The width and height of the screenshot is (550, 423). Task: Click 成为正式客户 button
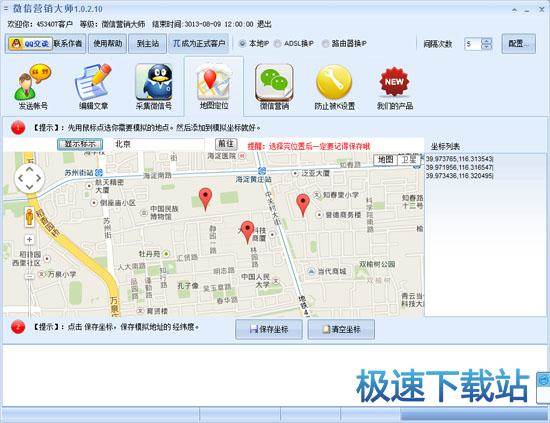(x=199, y=43)
